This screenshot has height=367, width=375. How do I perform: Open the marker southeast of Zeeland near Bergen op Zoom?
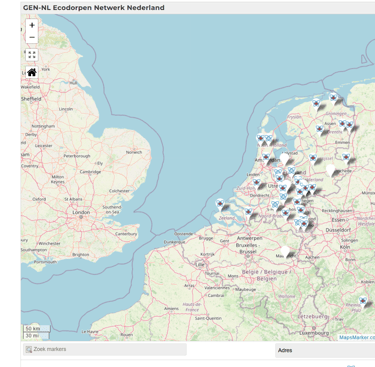click(249, 213)
